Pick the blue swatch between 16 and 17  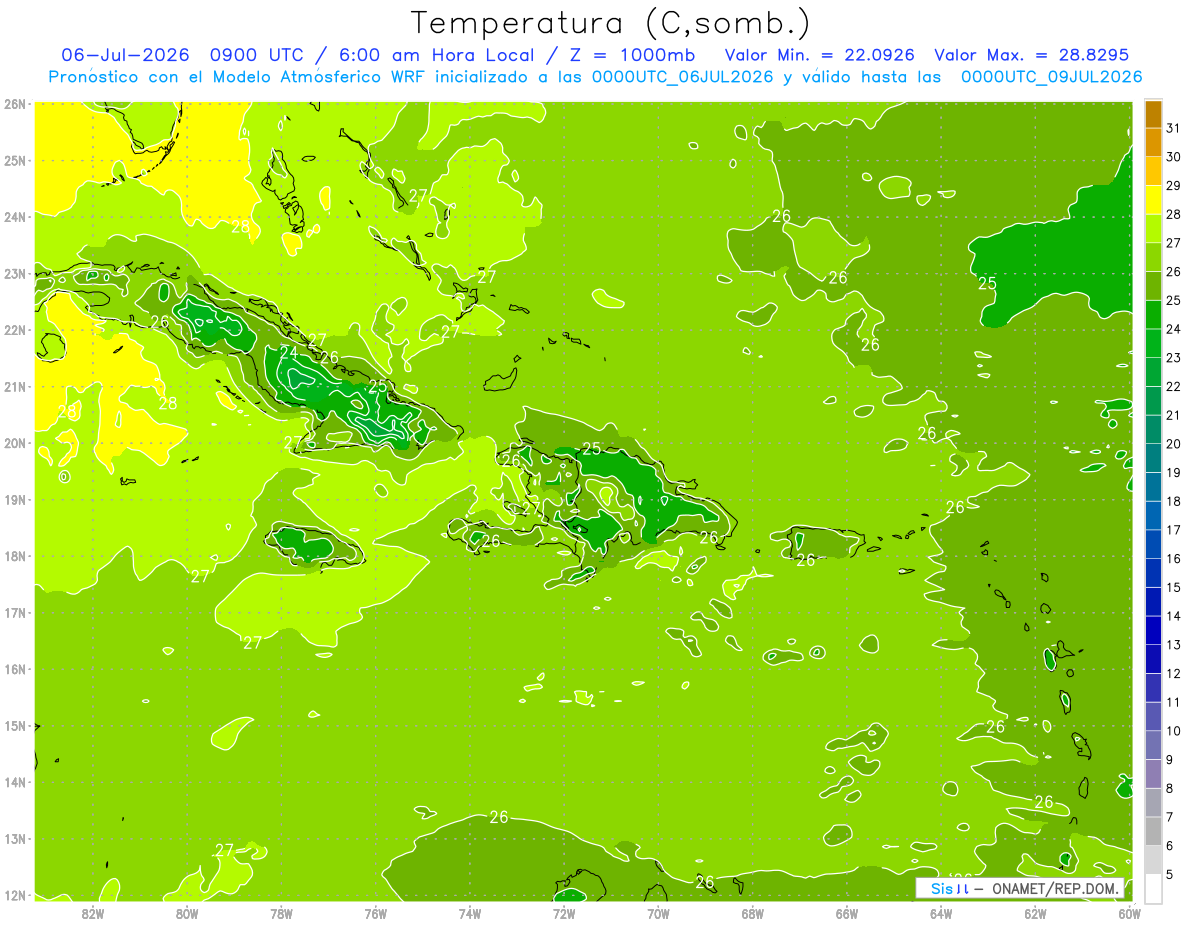[1153, 544]
